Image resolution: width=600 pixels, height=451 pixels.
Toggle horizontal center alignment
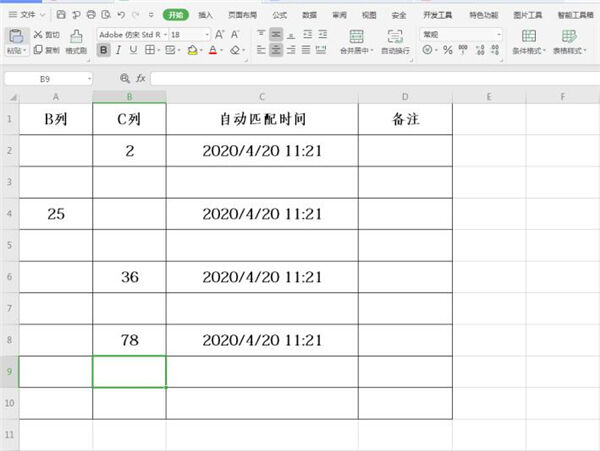point(276,50)
